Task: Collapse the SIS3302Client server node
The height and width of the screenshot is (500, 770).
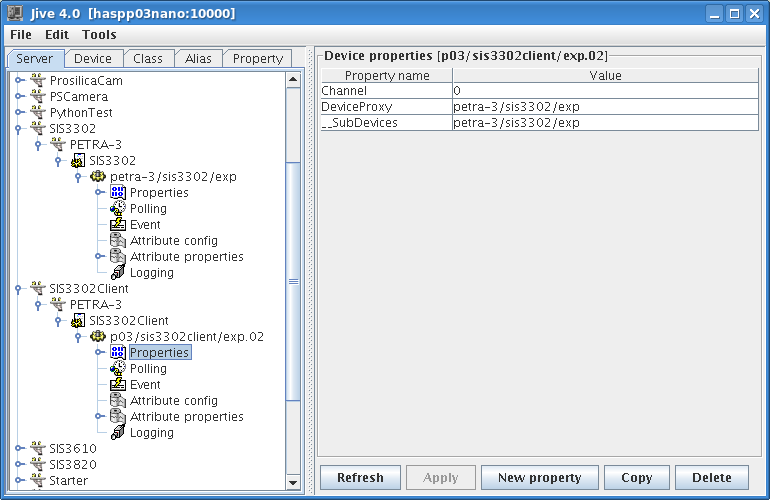Action: (x=18, y=289)
